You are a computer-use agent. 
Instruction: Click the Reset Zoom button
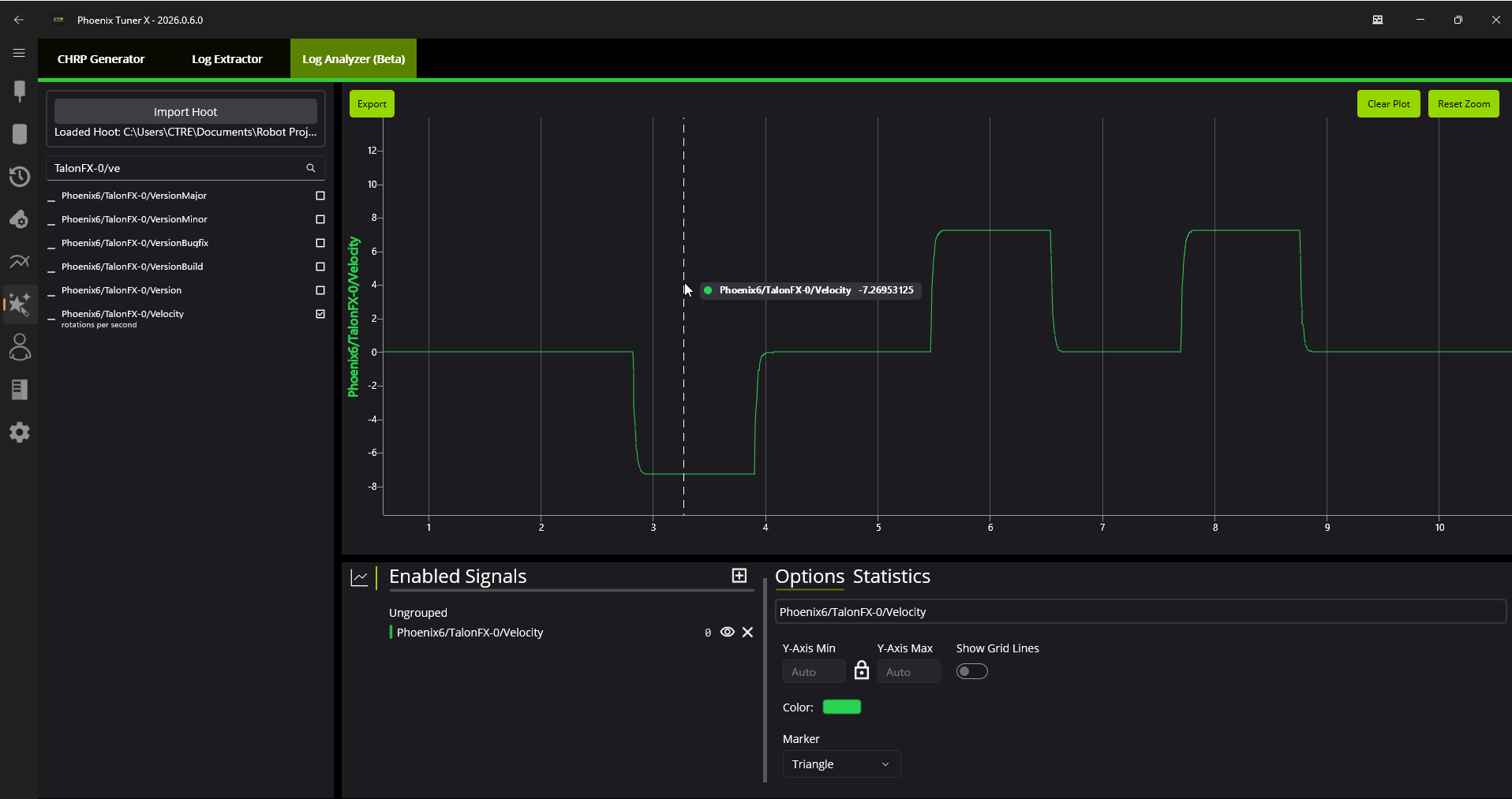tap(1464, 104)
